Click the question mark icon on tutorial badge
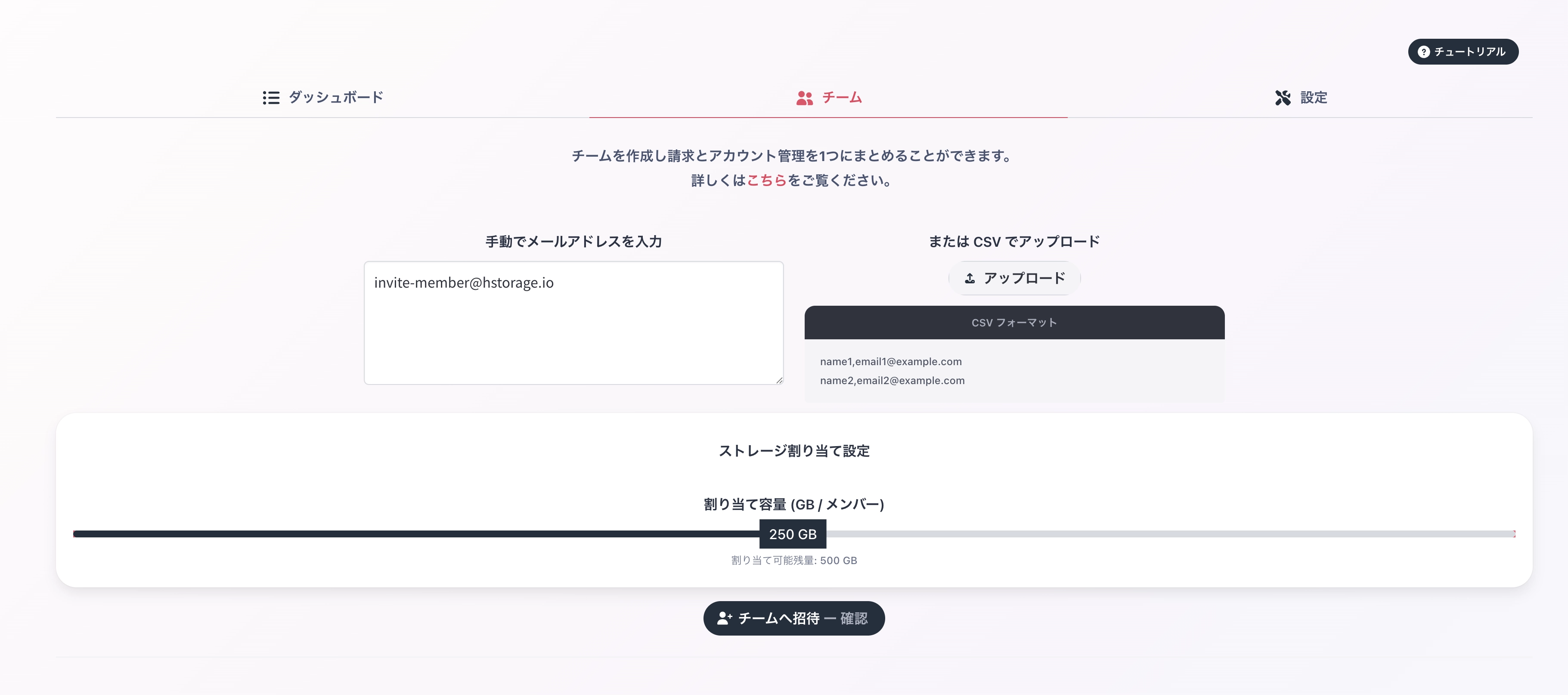 coord(1424,52)
